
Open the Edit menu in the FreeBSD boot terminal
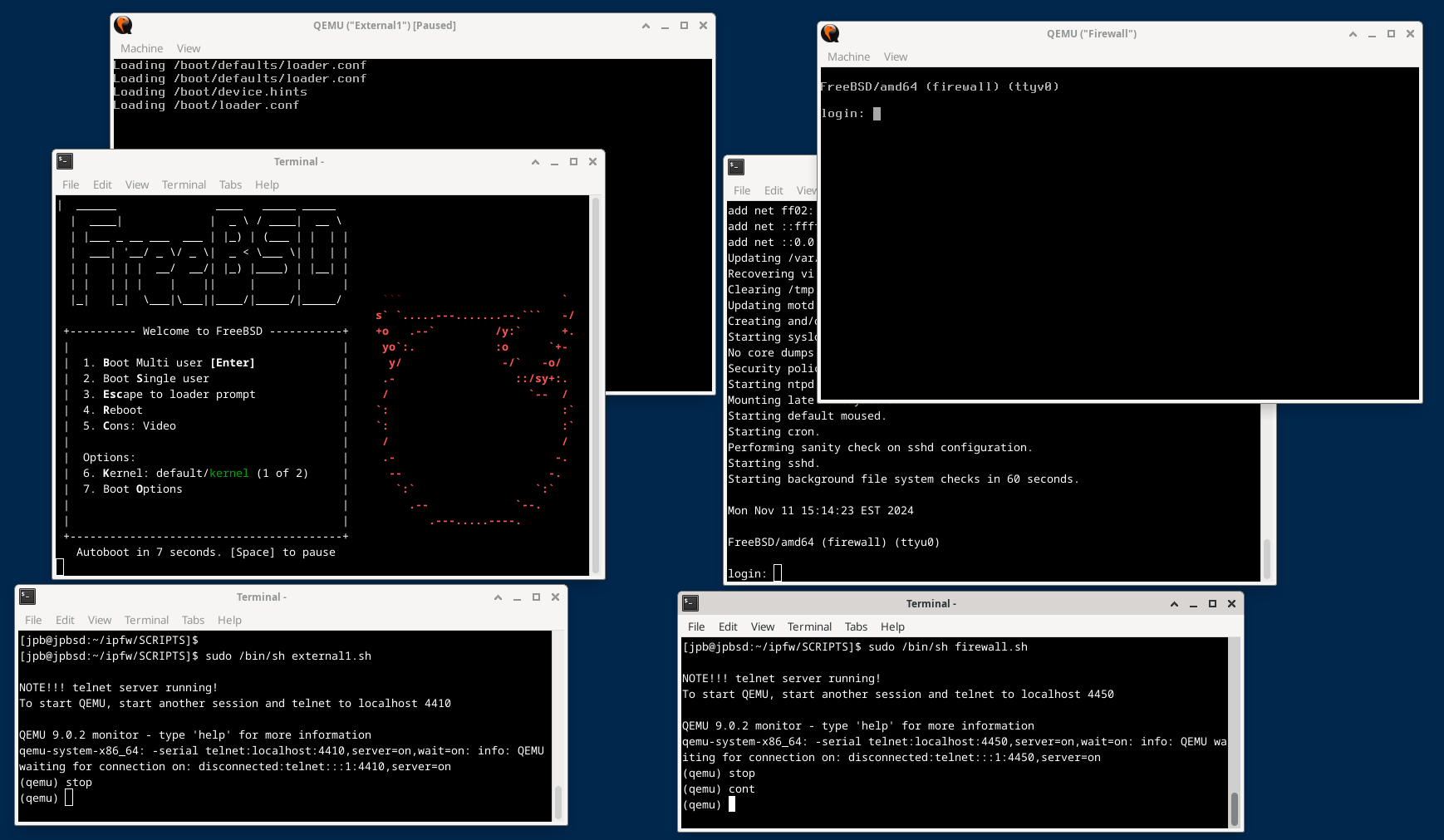(x=102, y=184)
